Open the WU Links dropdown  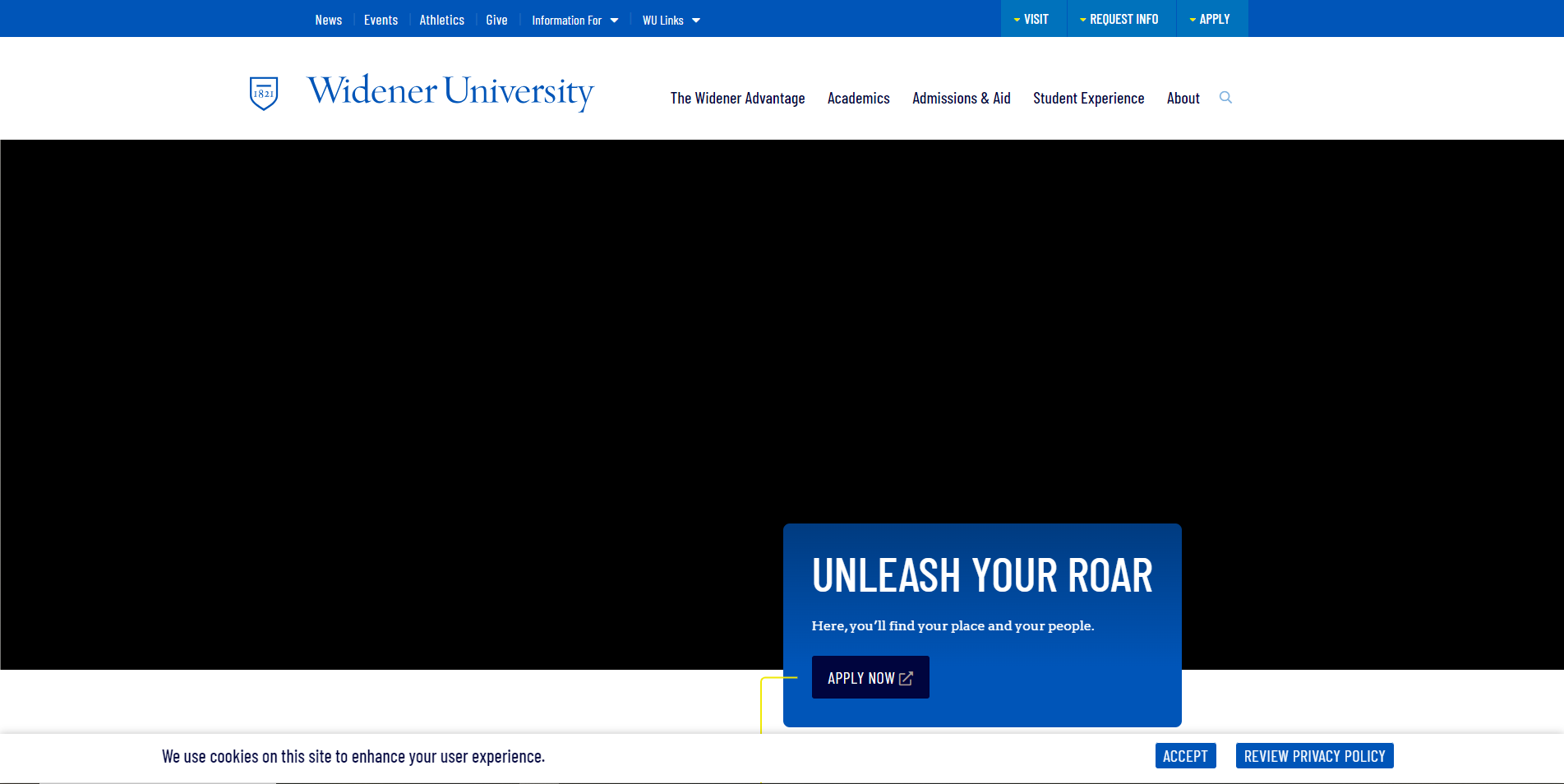[x=671, y=20]
